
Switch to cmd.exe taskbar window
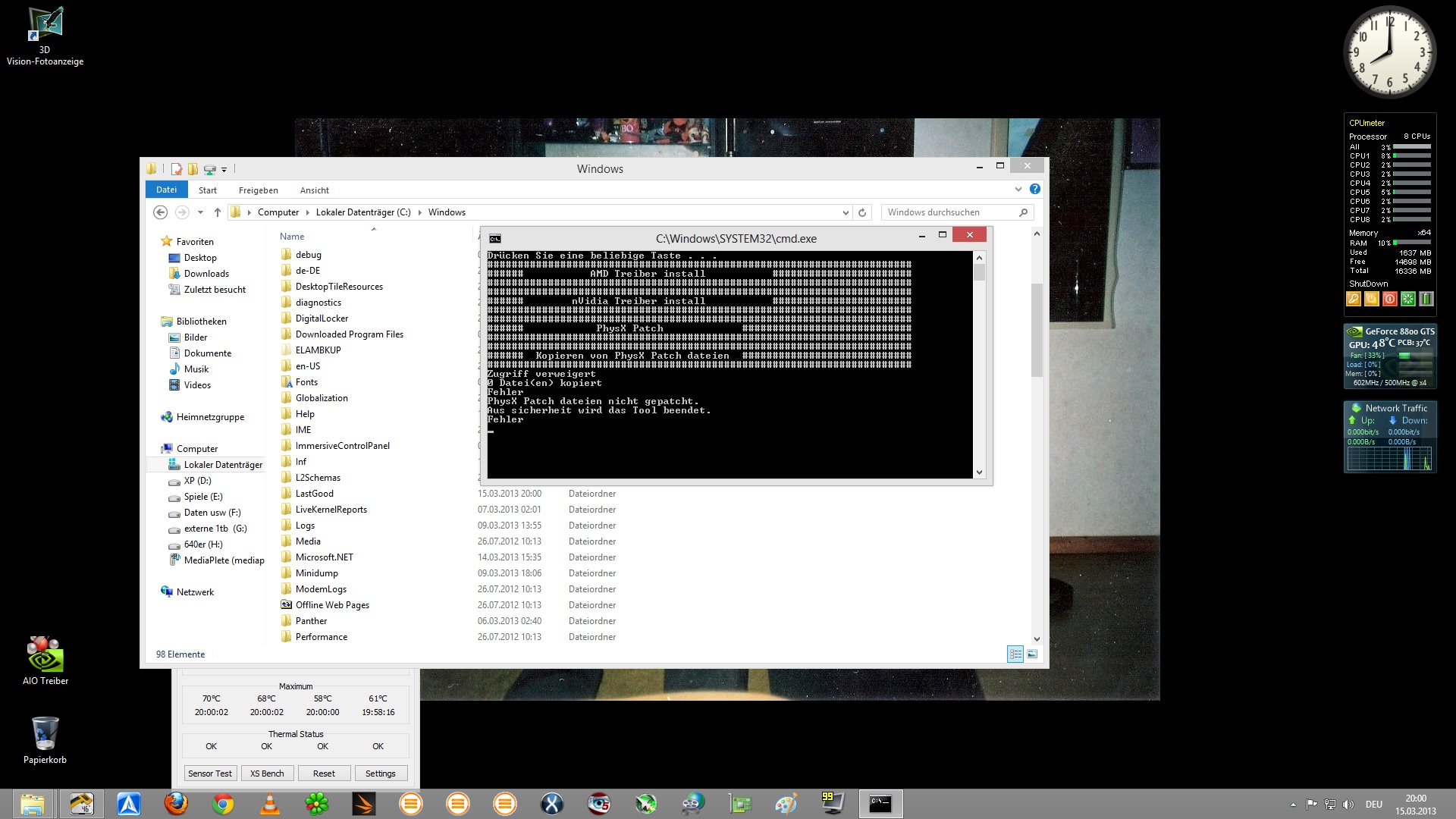coord(880,804)
